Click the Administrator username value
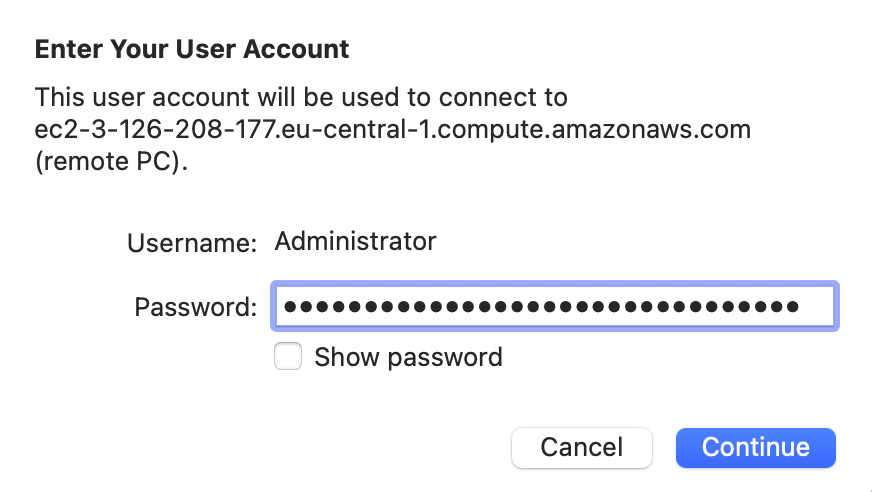This screenshot has height=492, width=872. pos(355,241)
